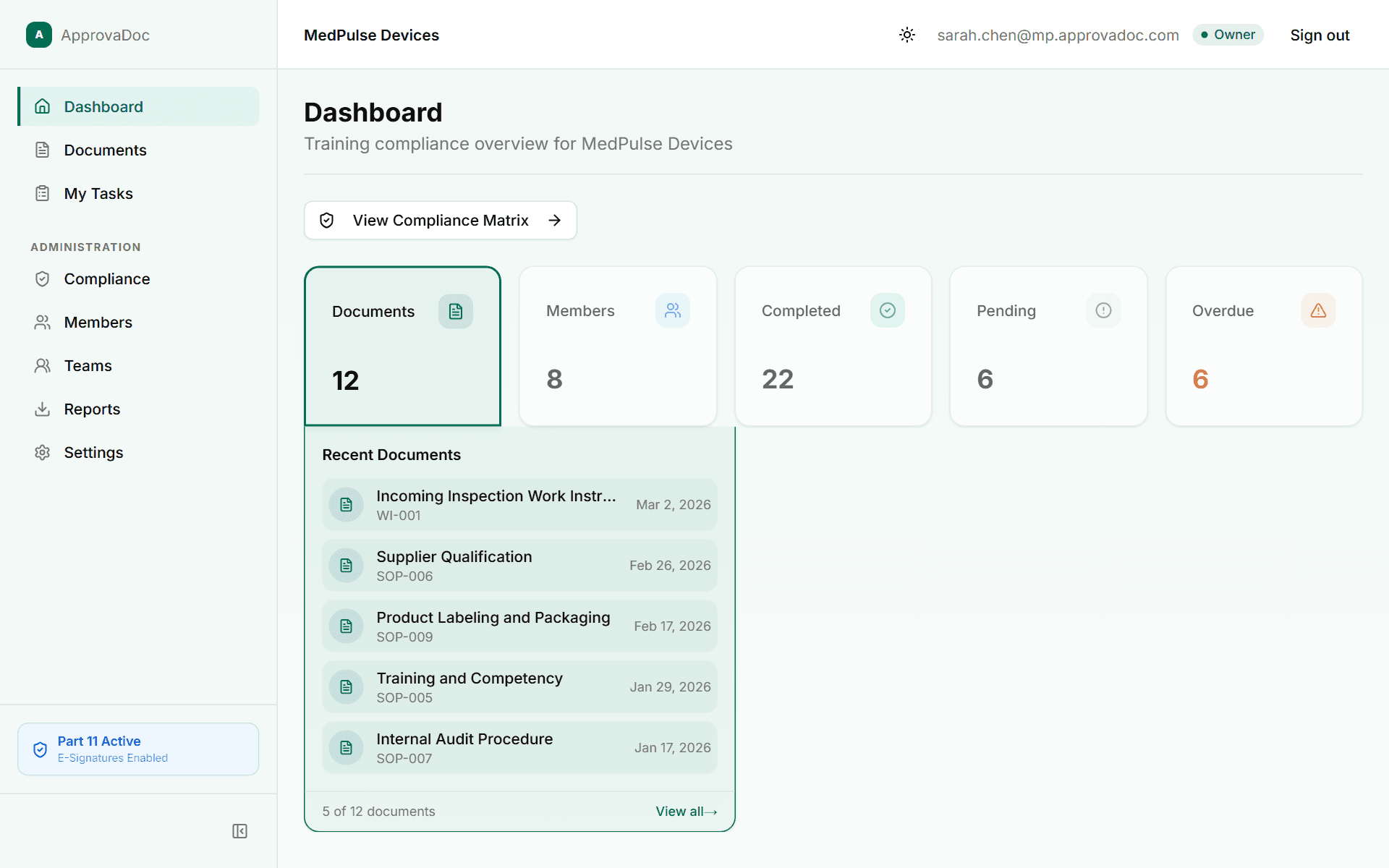Follow the View all documents link
Image resolution: width=1389 pixels, height=868 pixels.
685,812
